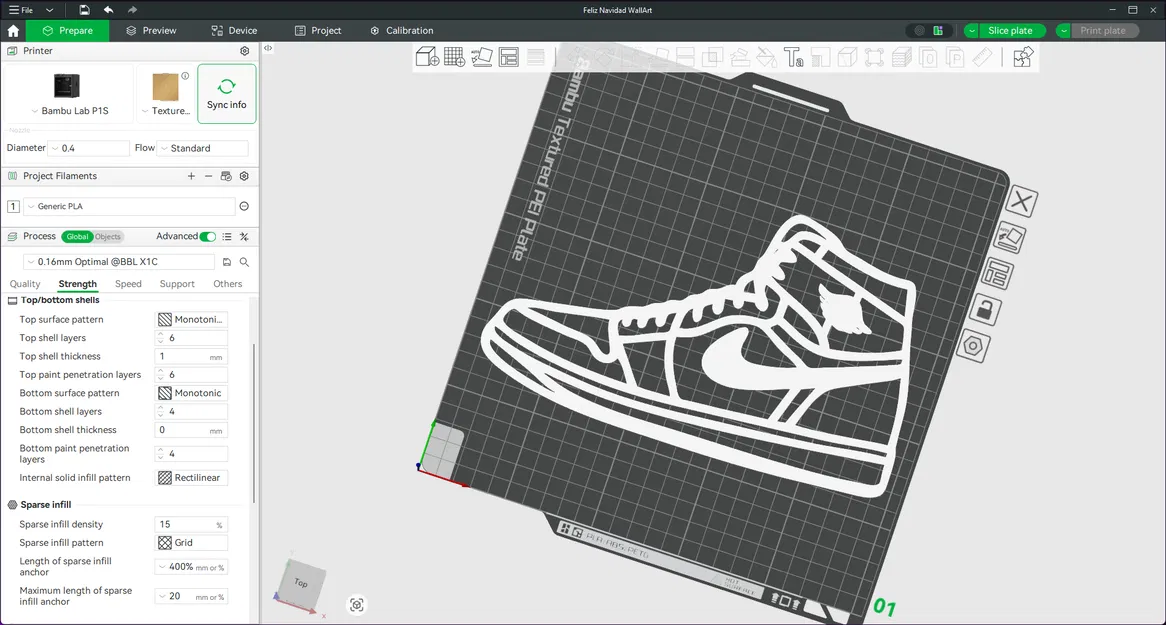Click the Arrange all objects icon

[x=508, y=57]
